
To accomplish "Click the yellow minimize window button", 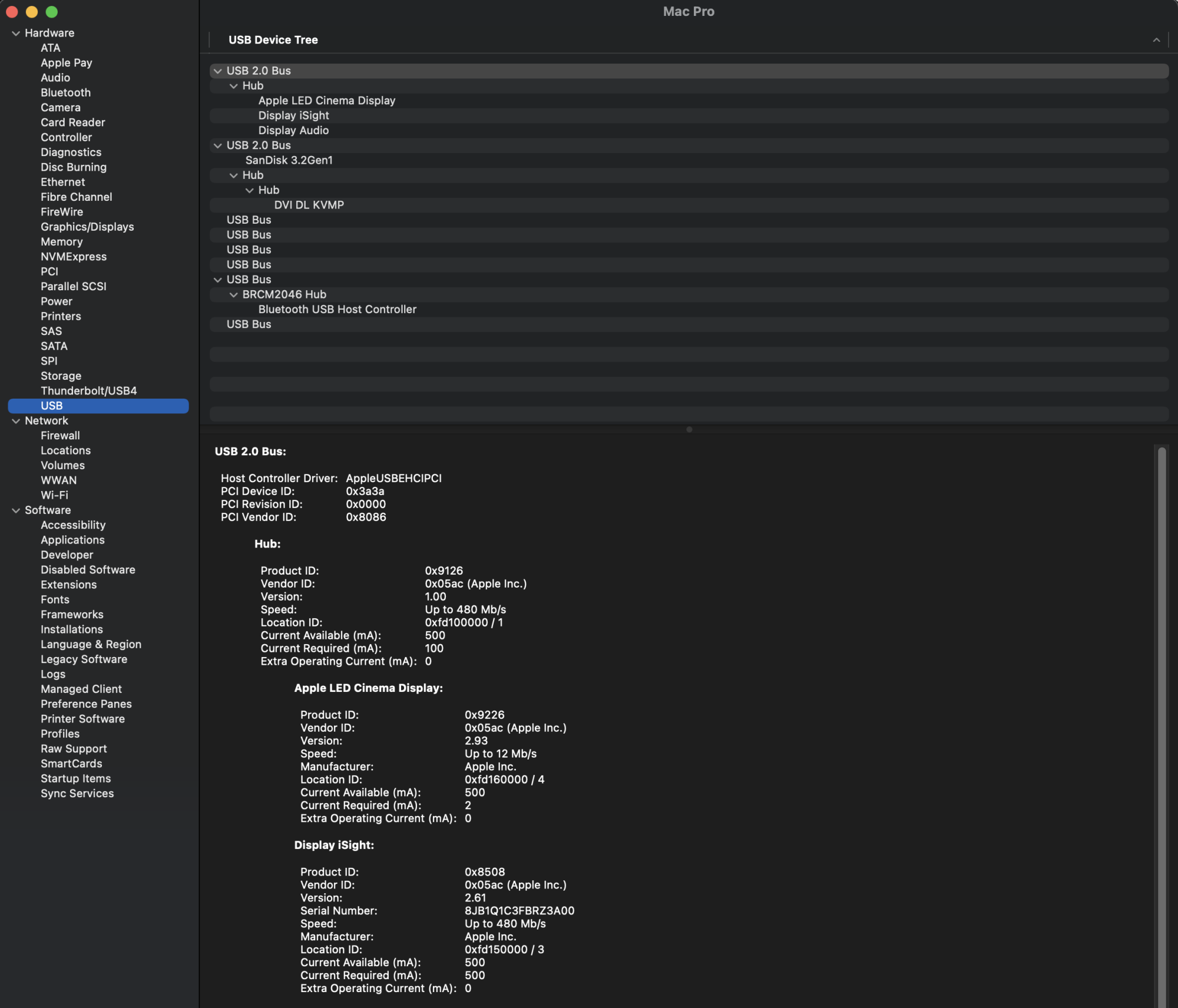I will 32,12.
